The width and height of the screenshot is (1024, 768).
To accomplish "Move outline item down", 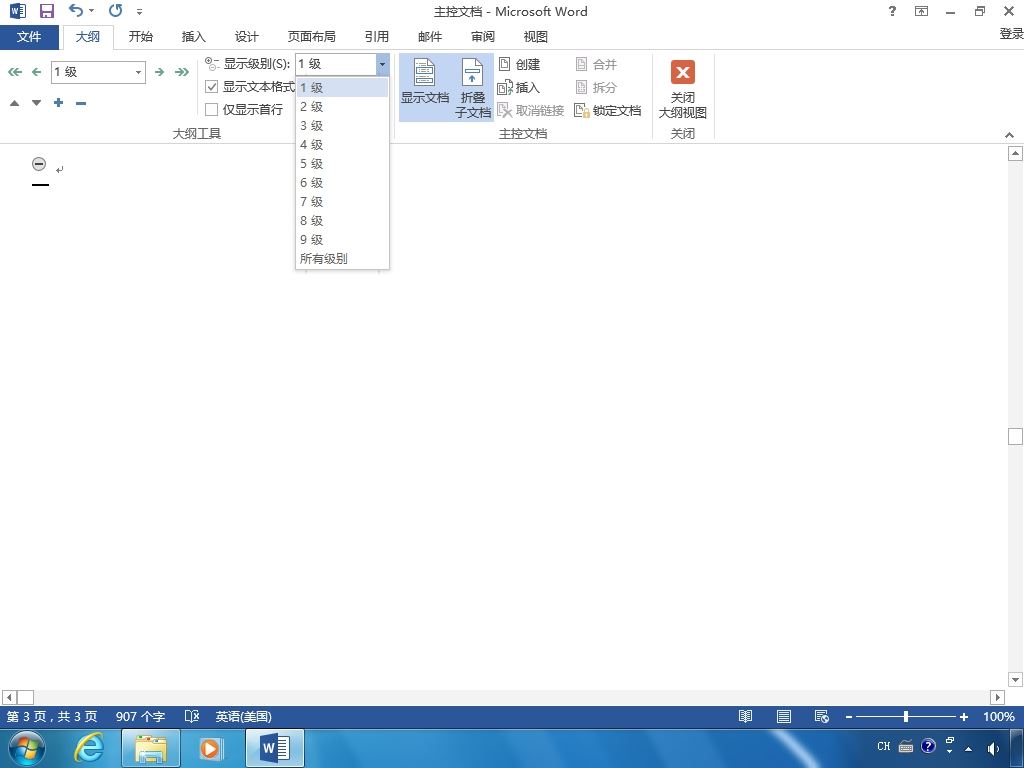I will coord(37,103).
